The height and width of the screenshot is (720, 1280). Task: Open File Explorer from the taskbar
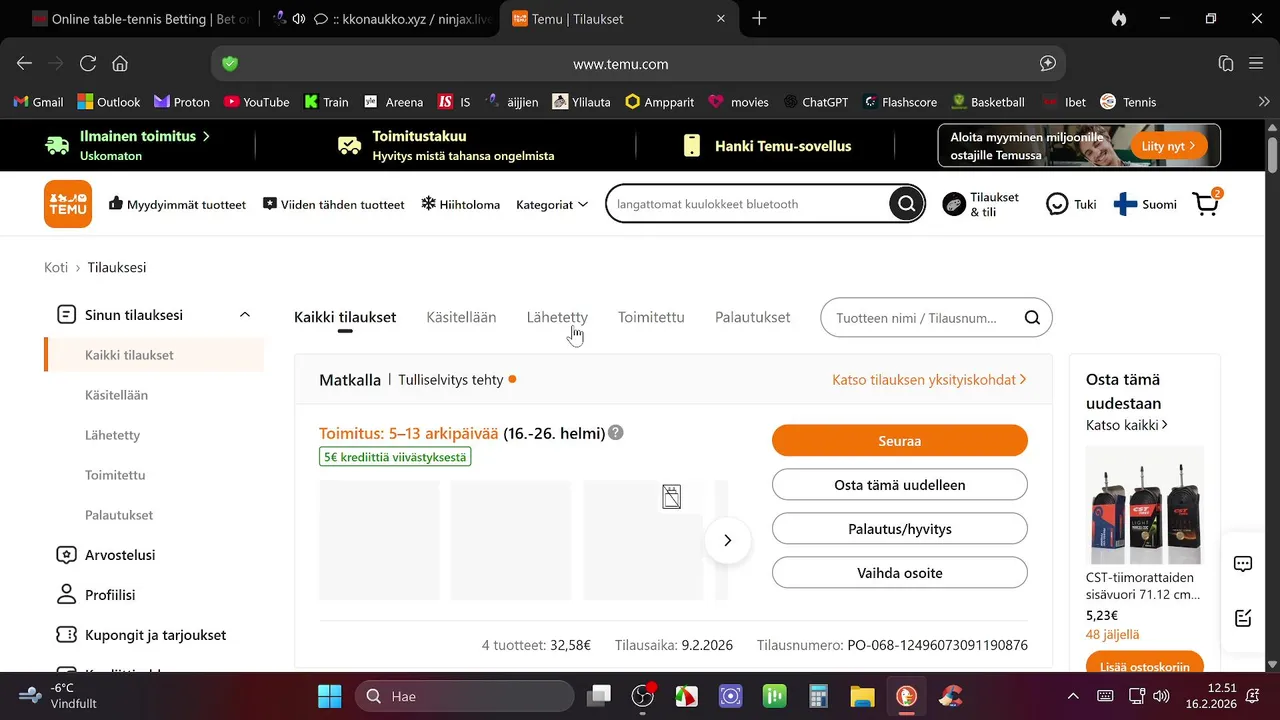tap(862, 696)
